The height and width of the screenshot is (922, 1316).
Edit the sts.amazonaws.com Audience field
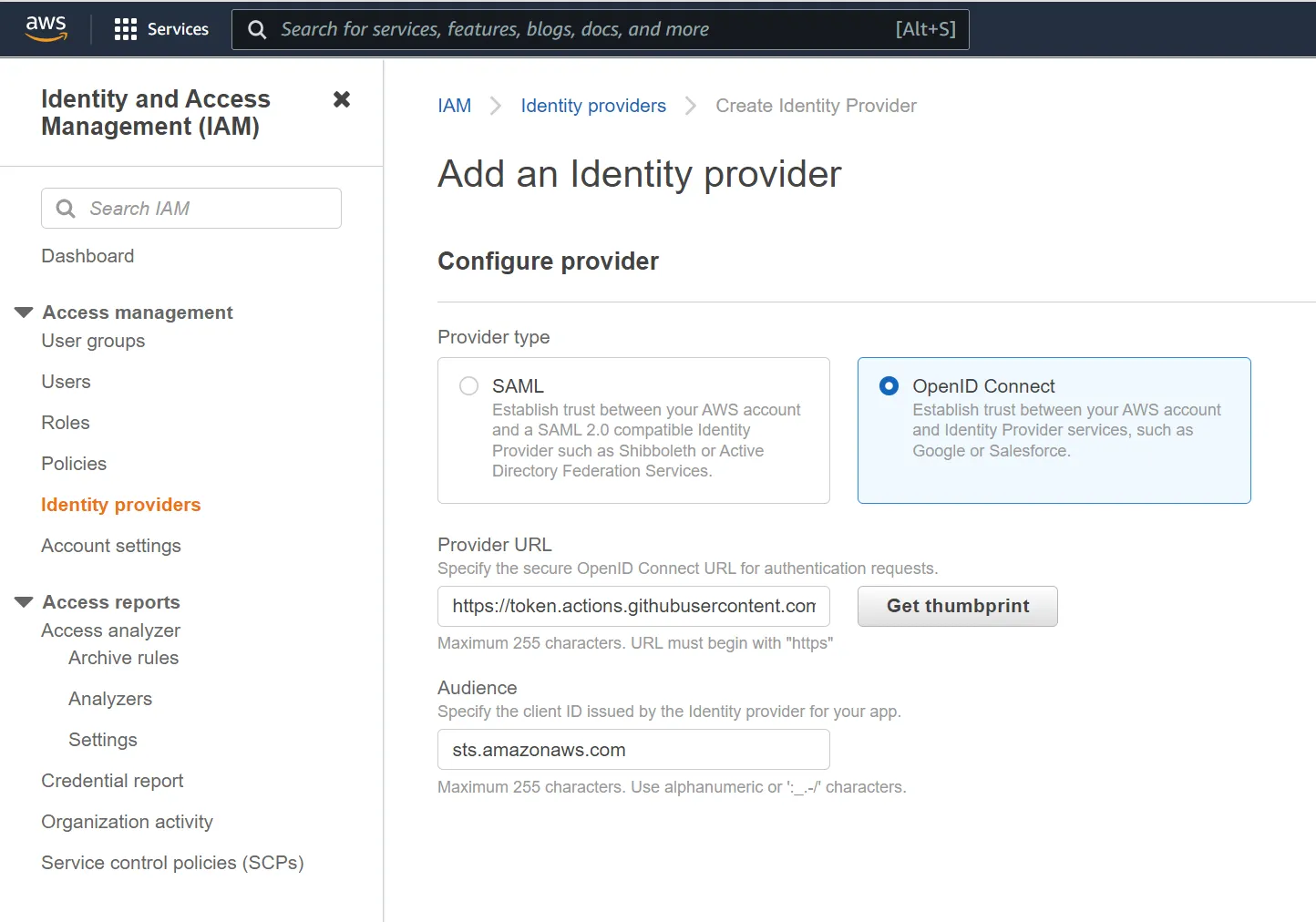tap(632, 749)
